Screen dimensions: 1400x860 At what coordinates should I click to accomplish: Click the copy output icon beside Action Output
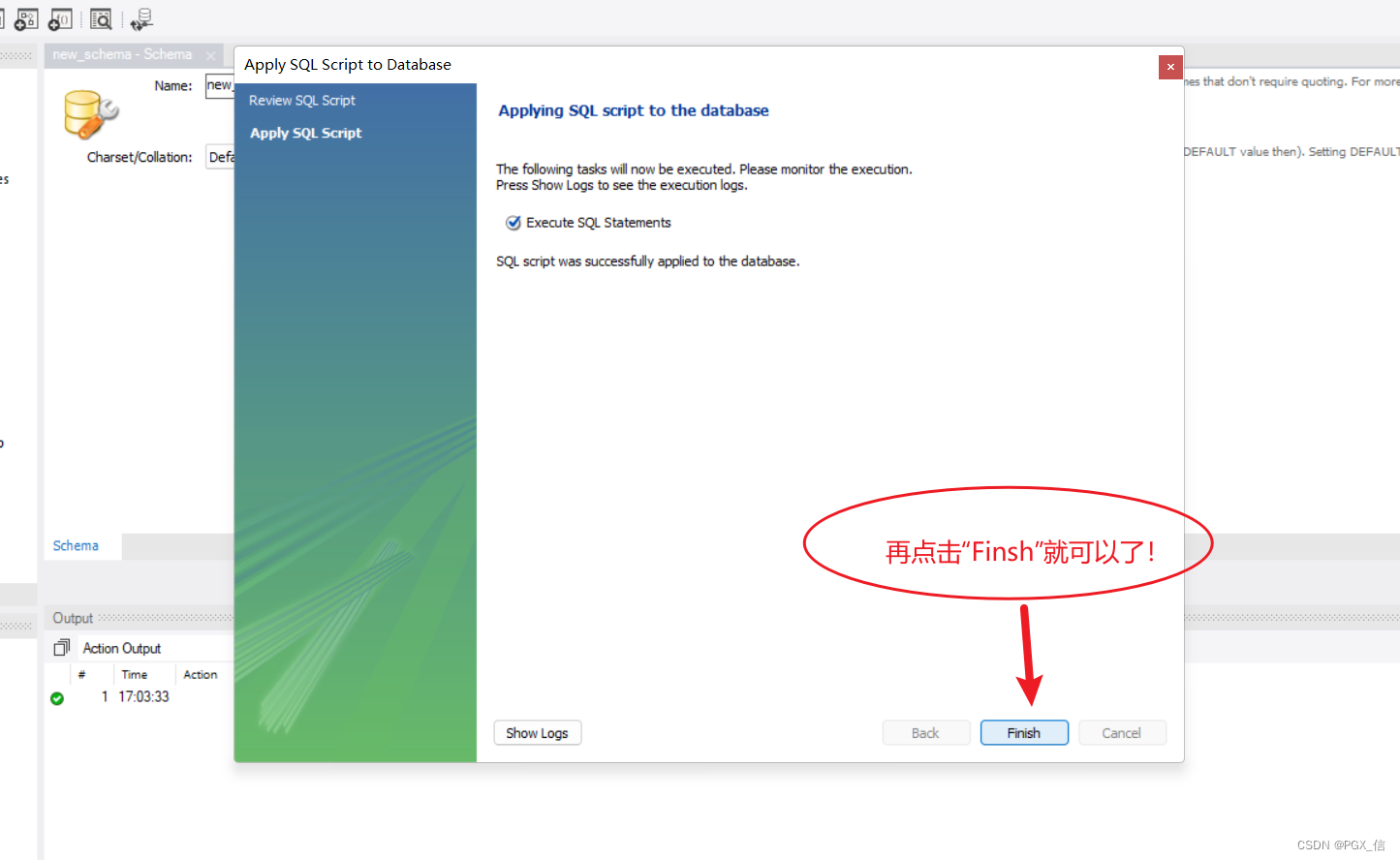(x=60, y=647)
